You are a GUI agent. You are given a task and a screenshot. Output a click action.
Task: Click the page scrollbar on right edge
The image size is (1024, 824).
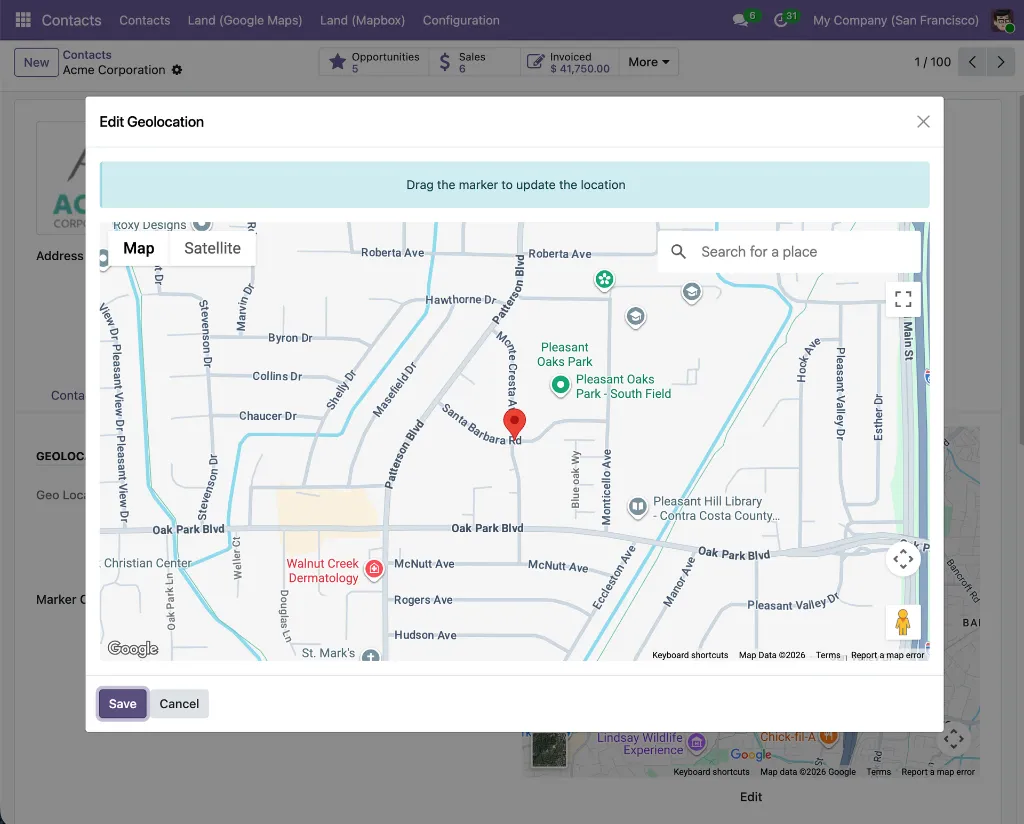pos(1020,268)
